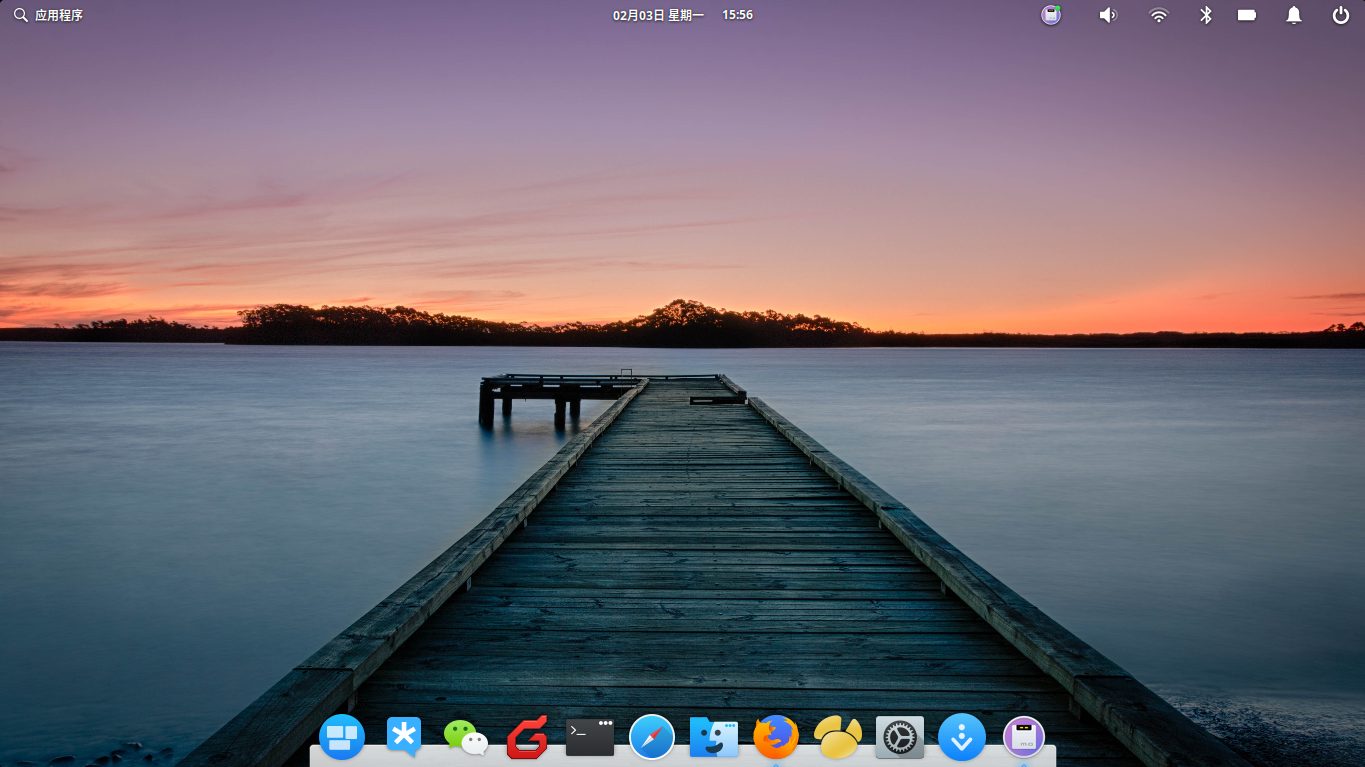Open the 应用程序 applications menu

(48, 15)
